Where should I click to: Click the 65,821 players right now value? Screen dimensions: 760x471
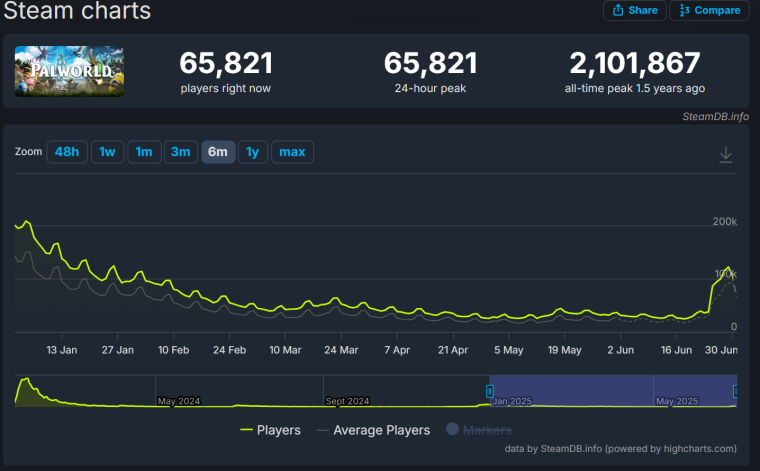226,63
